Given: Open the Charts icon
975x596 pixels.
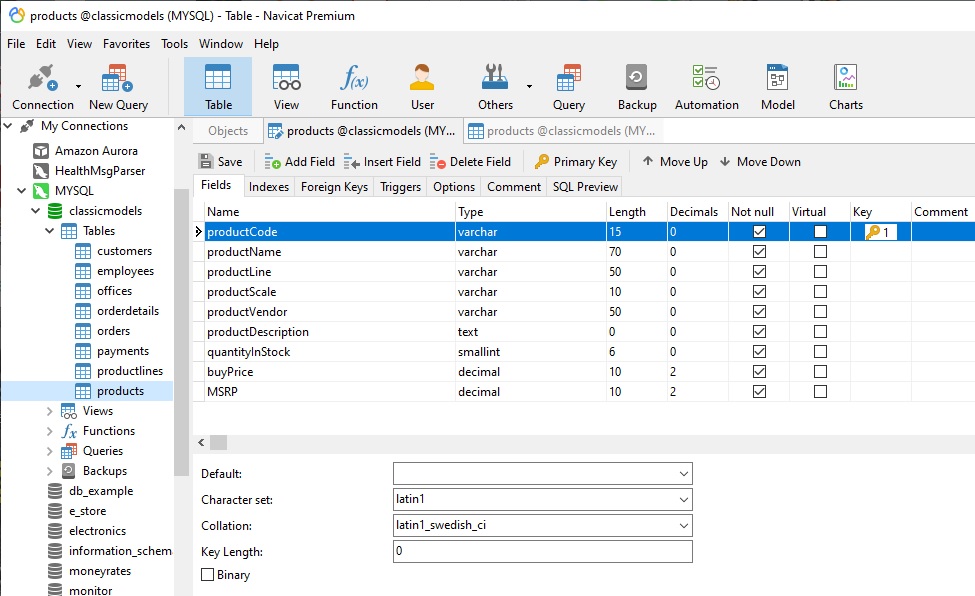Looking at the screenshot, I should tap(845, 85).
